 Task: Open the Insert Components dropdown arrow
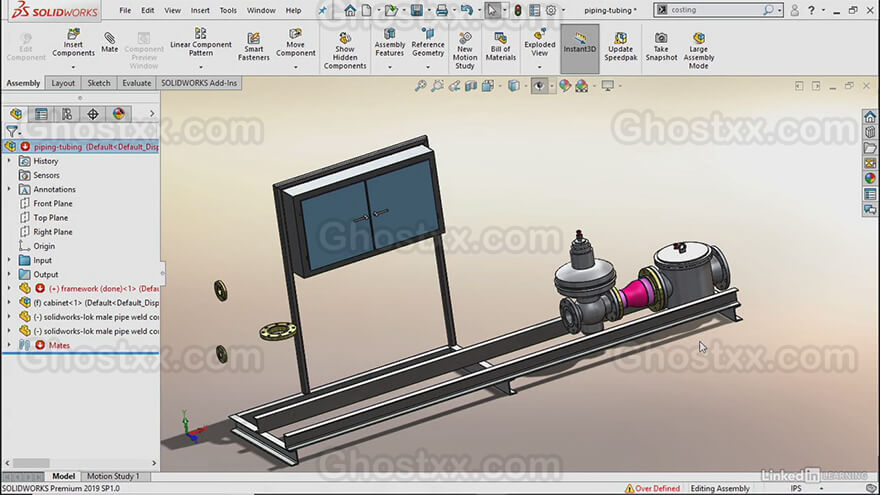coord(73,67)
